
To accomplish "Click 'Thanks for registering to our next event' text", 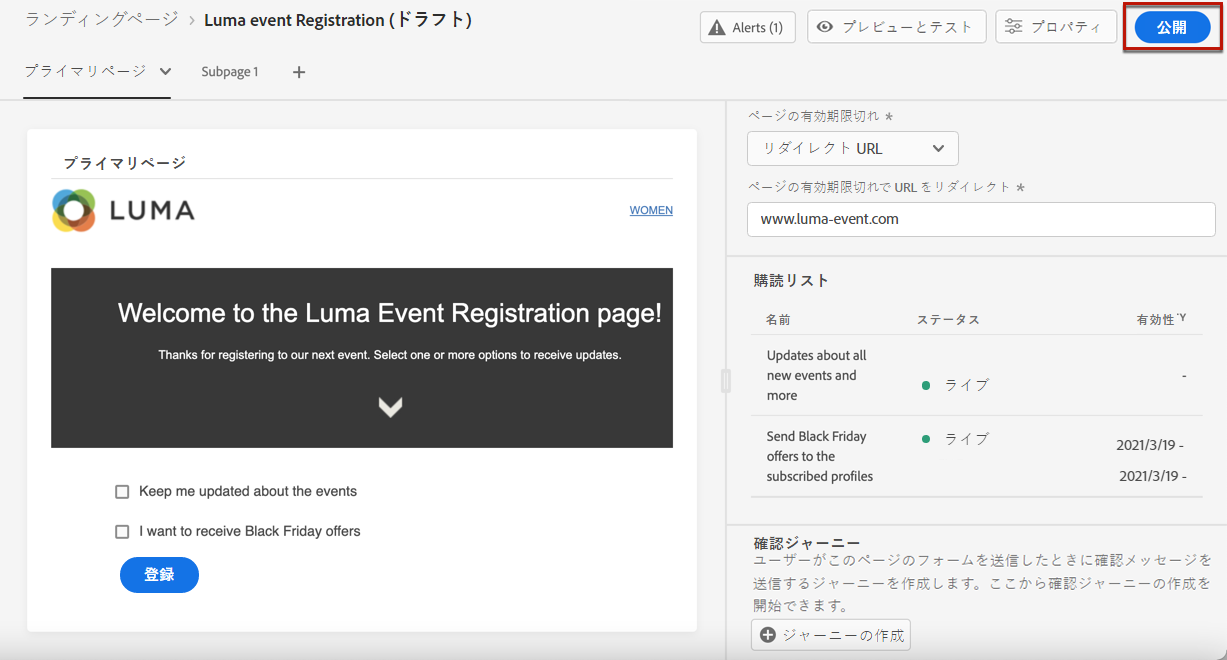I will (x=390, y=355).
